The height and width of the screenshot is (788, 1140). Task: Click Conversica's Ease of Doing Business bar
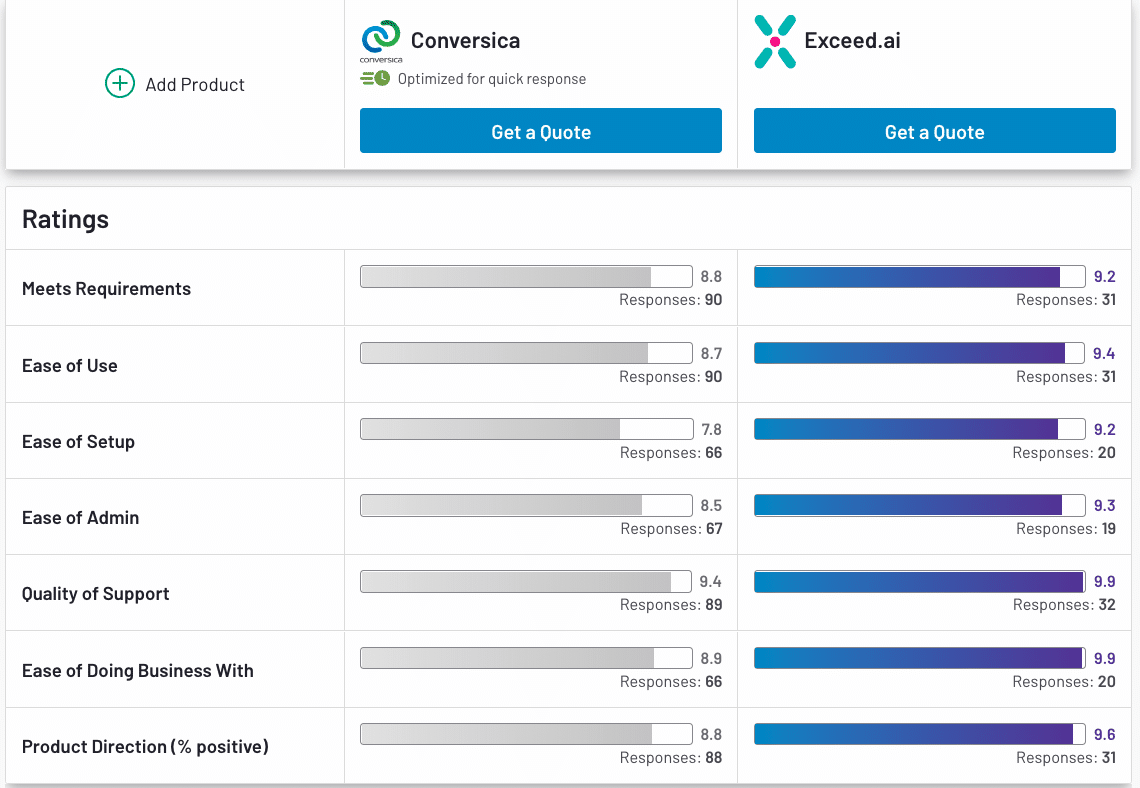point(526,658)
